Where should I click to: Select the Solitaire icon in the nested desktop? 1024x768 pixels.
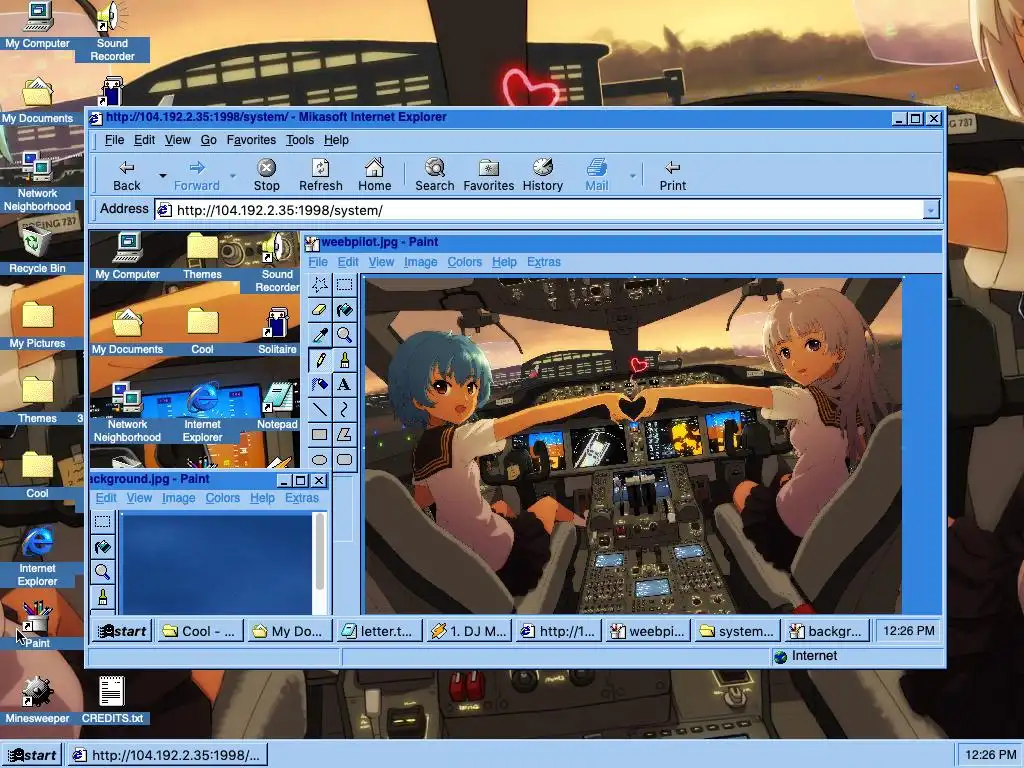(277, 331)
